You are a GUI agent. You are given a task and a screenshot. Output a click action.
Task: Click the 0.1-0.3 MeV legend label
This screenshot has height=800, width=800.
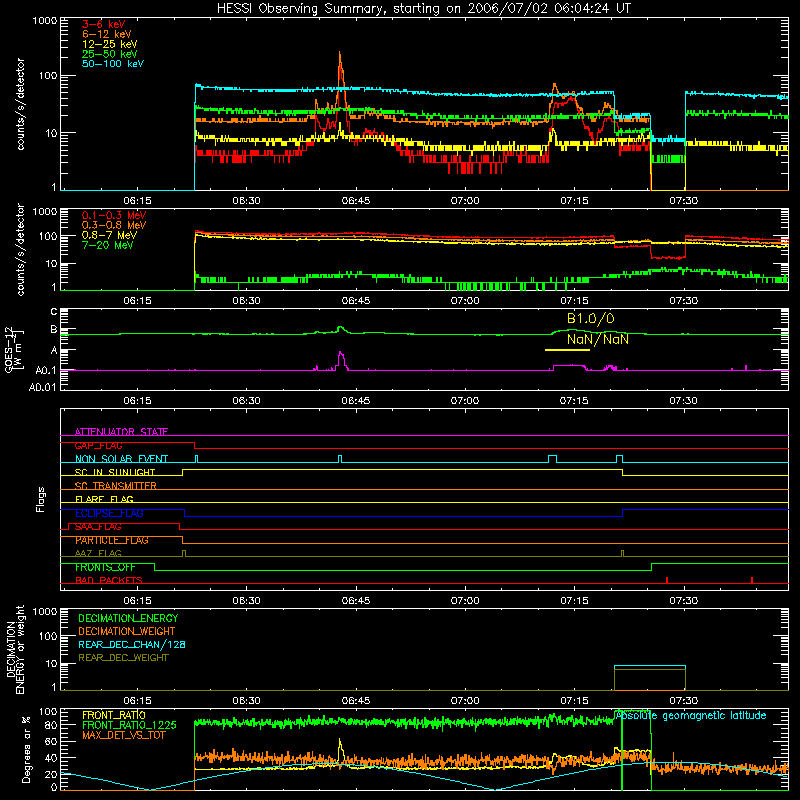click(x=114, y=215)
